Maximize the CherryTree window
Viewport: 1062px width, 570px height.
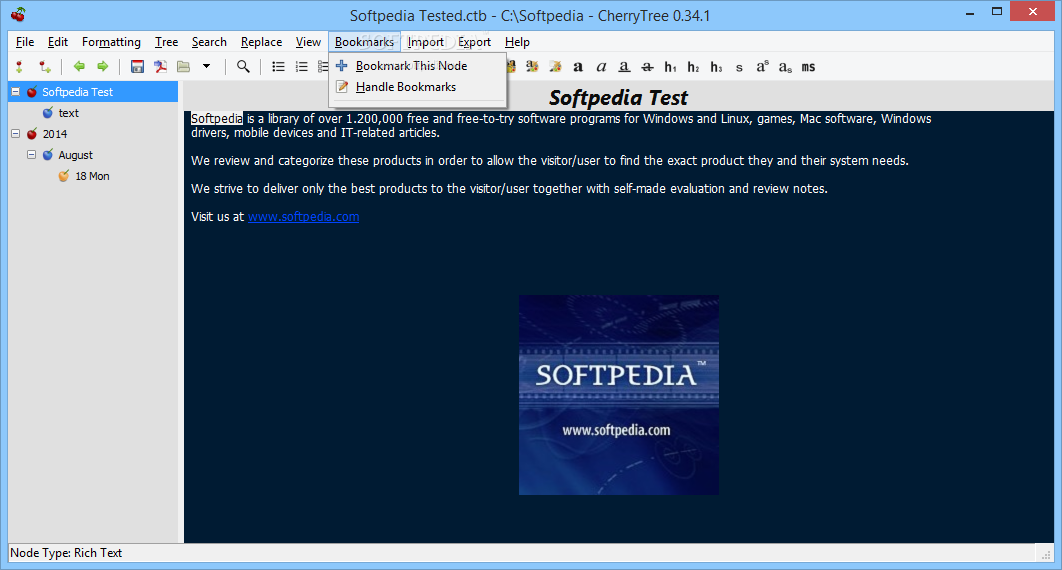coord(997,12)
